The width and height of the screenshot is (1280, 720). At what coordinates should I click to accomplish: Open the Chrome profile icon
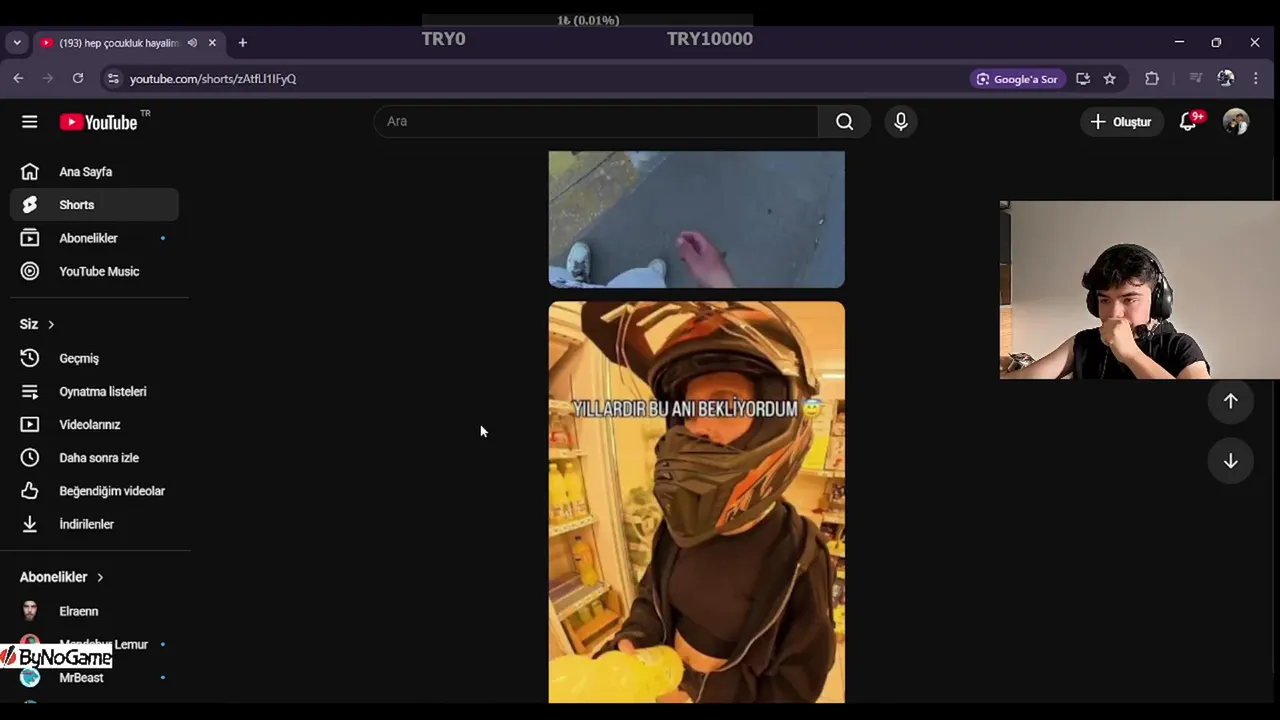[1226, 78]
